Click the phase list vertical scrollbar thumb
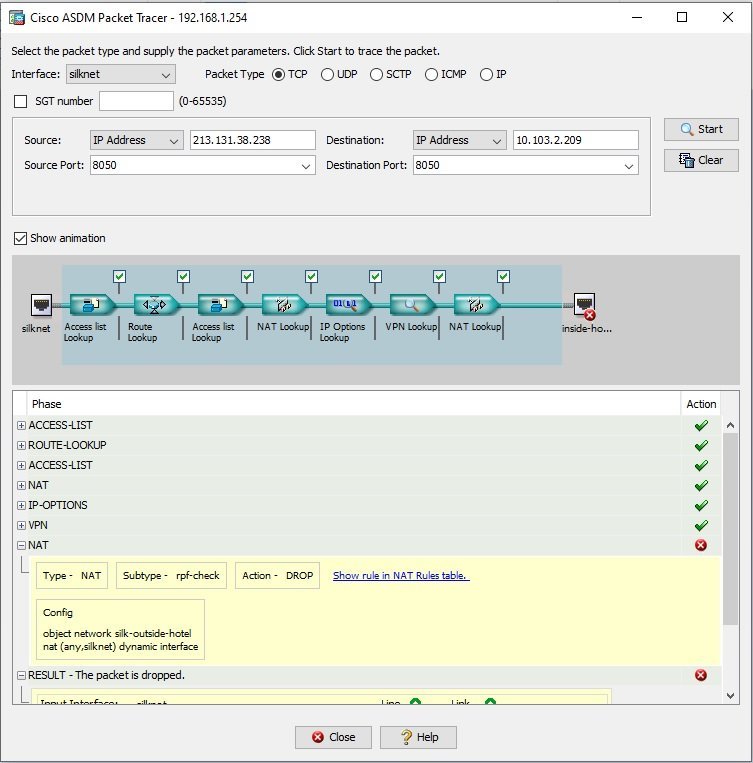 (730, 529)
